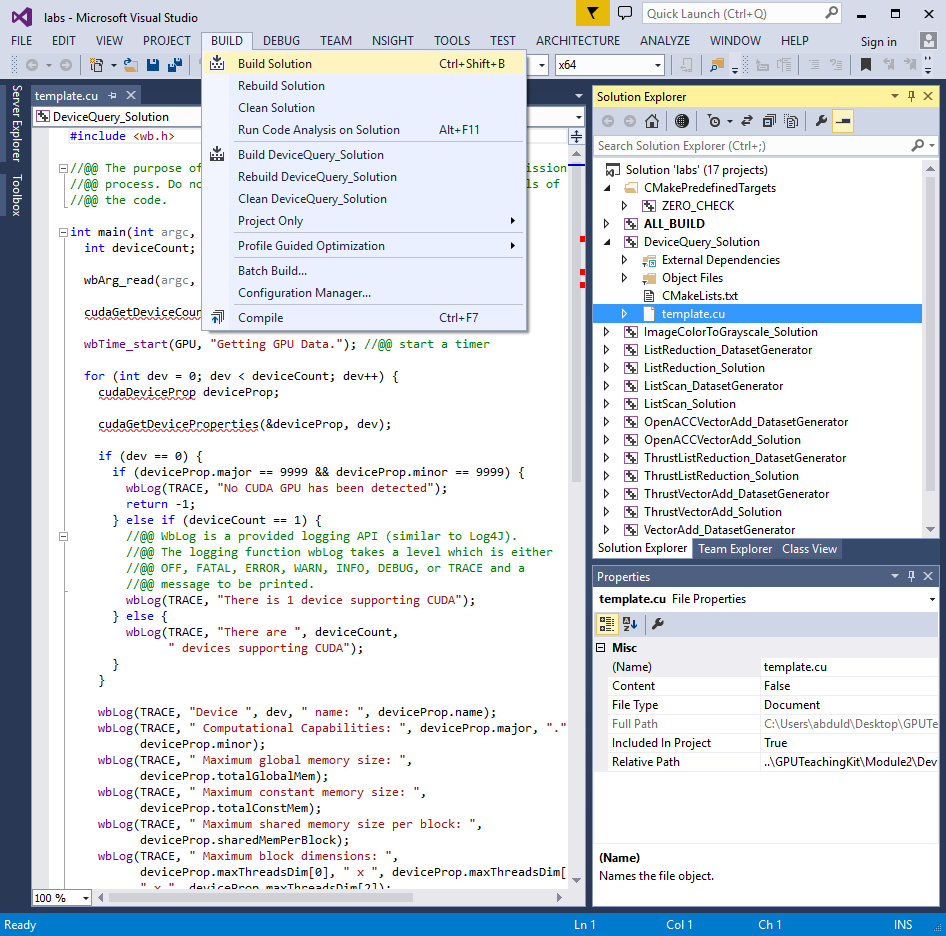The height and width of the screenshot is (936, 946).
Task: Sort properties alphabetically with the A-Z icon
Action: coord(630,624)
